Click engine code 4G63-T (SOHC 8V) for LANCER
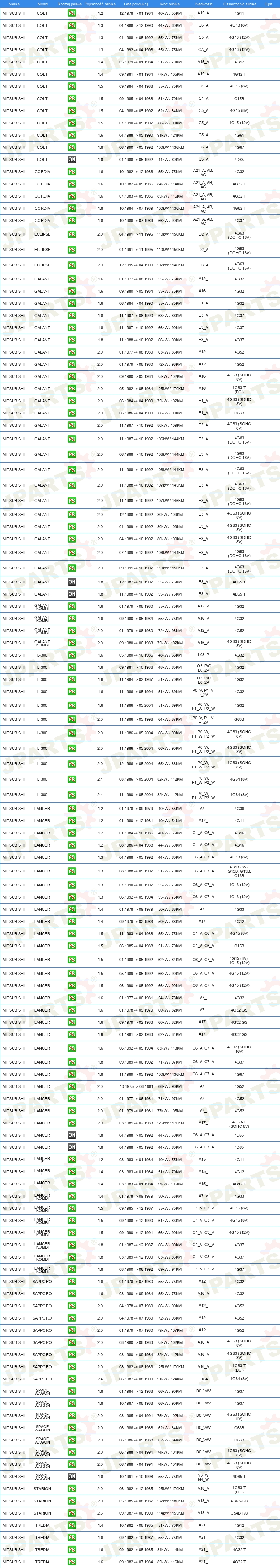The height and width of the screenshot is (1568, 280). [x=239, y=1123]
